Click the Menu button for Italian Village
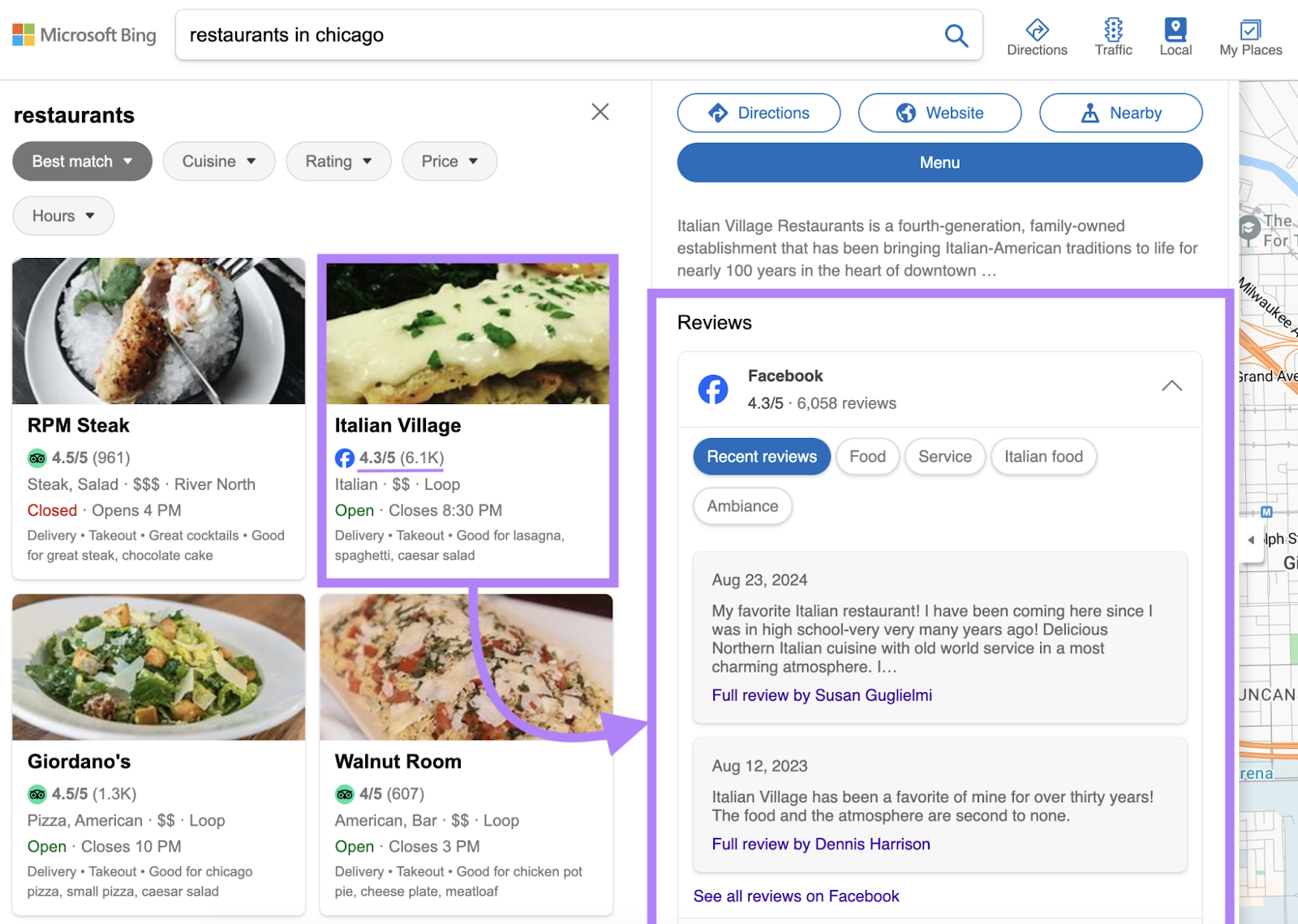1298x924 pixels. point(939,162)
